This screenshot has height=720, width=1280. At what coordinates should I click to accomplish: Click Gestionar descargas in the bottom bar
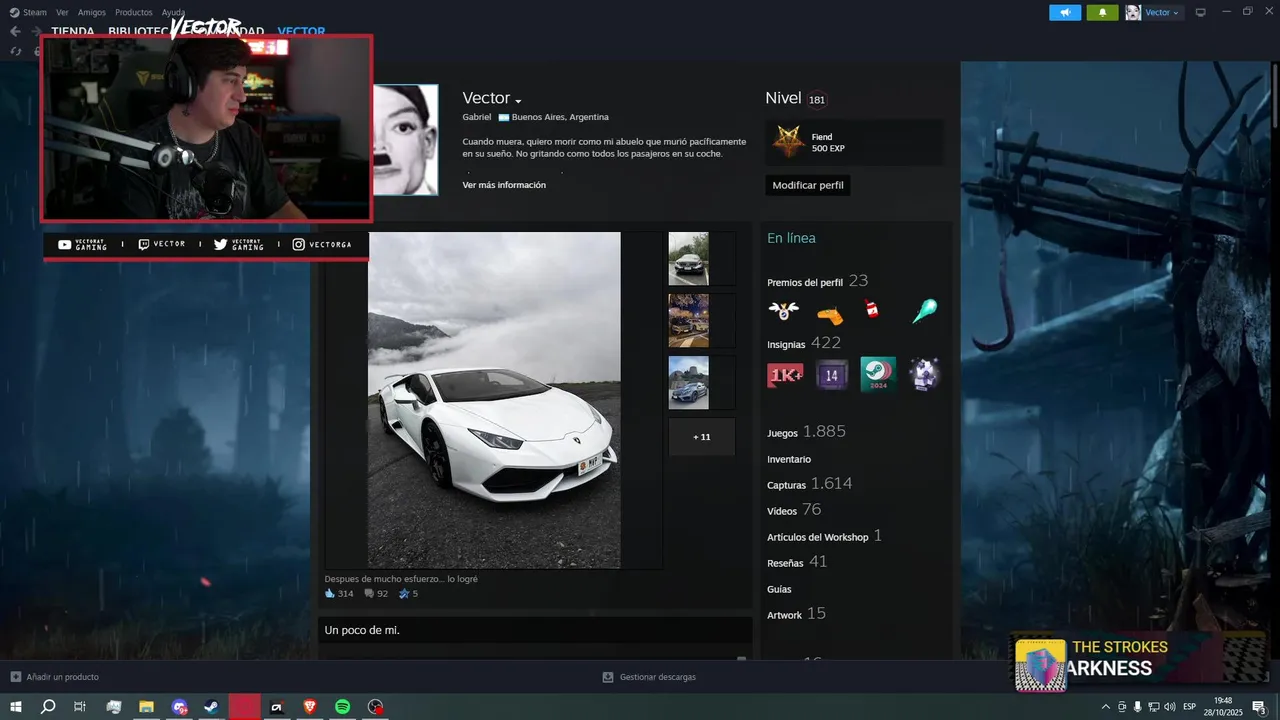tap(649, 677)
